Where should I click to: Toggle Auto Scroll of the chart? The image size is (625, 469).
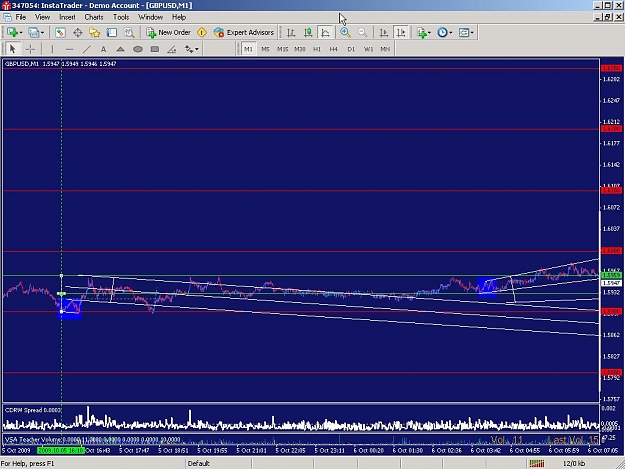(383, 33)
